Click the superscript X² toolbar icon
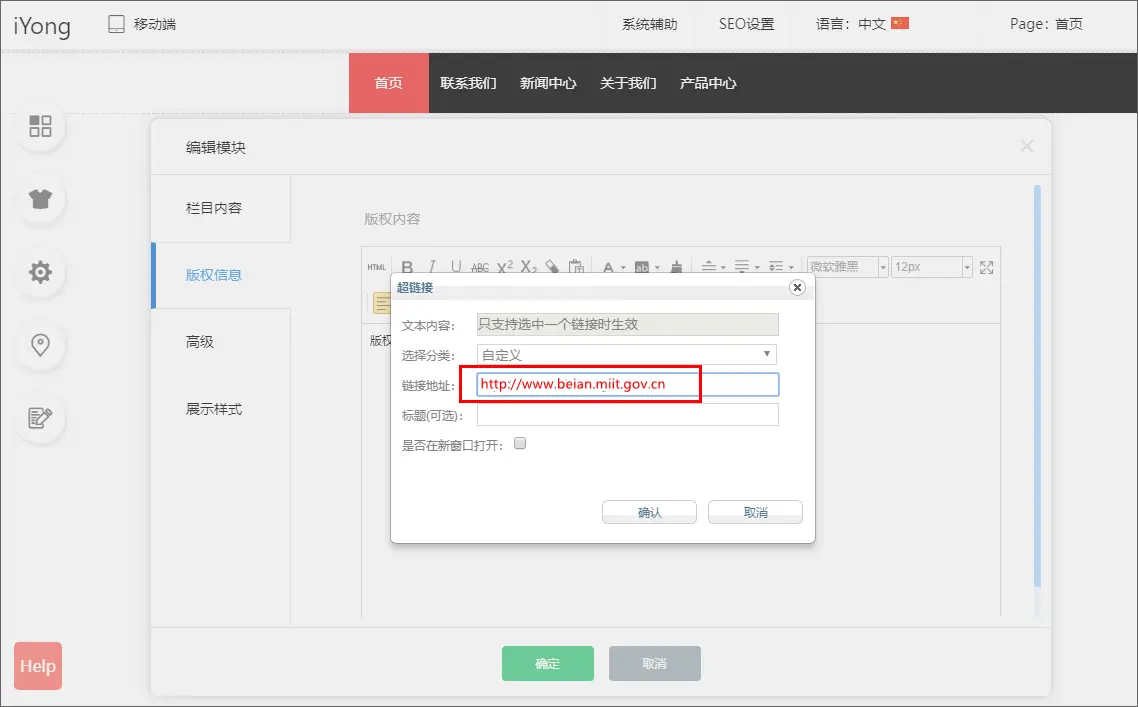1138x707 pixels. 505,267
